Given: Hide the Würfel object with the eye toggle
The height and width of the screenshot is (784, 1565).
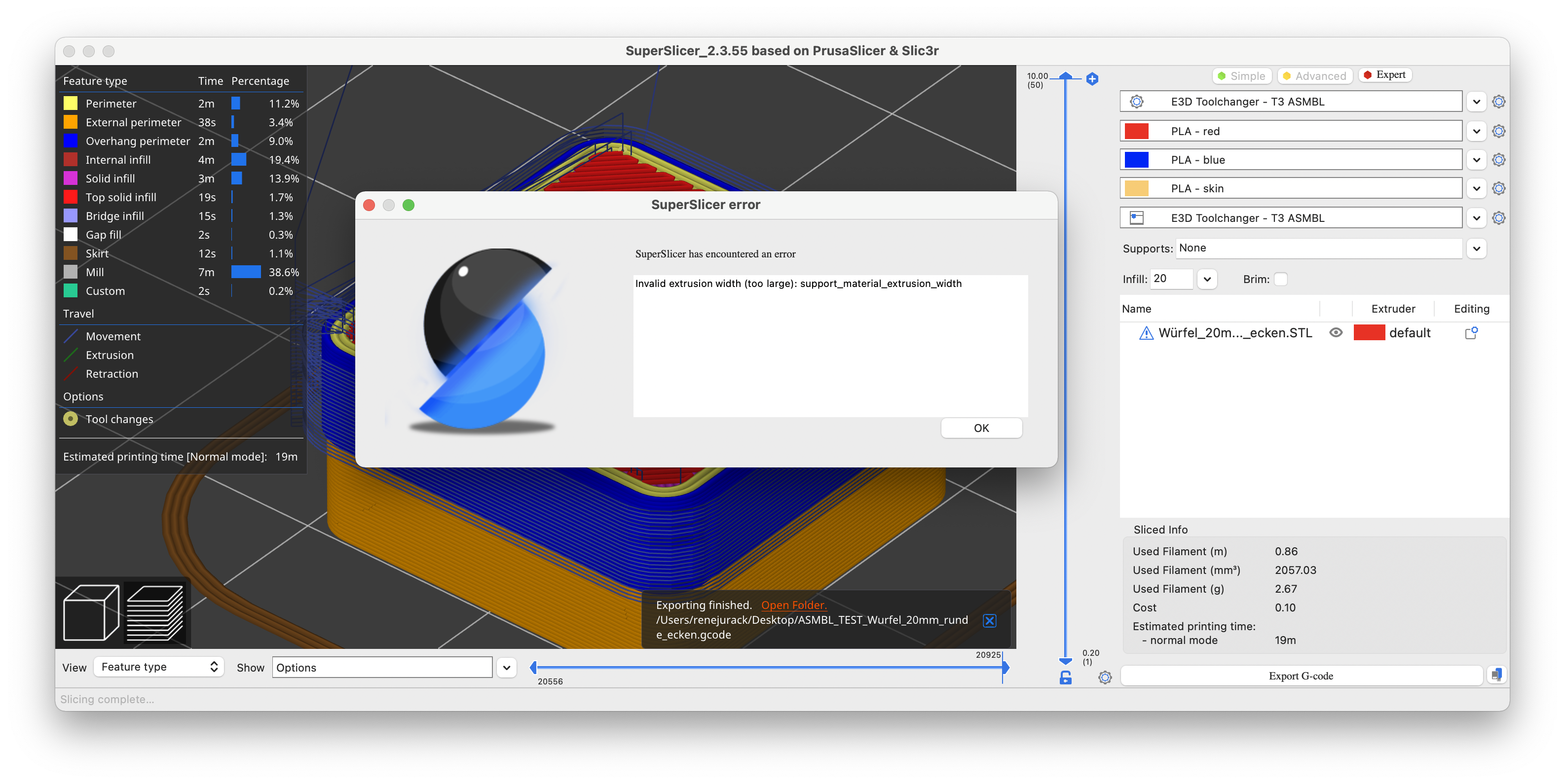Looking at the screenshot, I should 1336,333.
